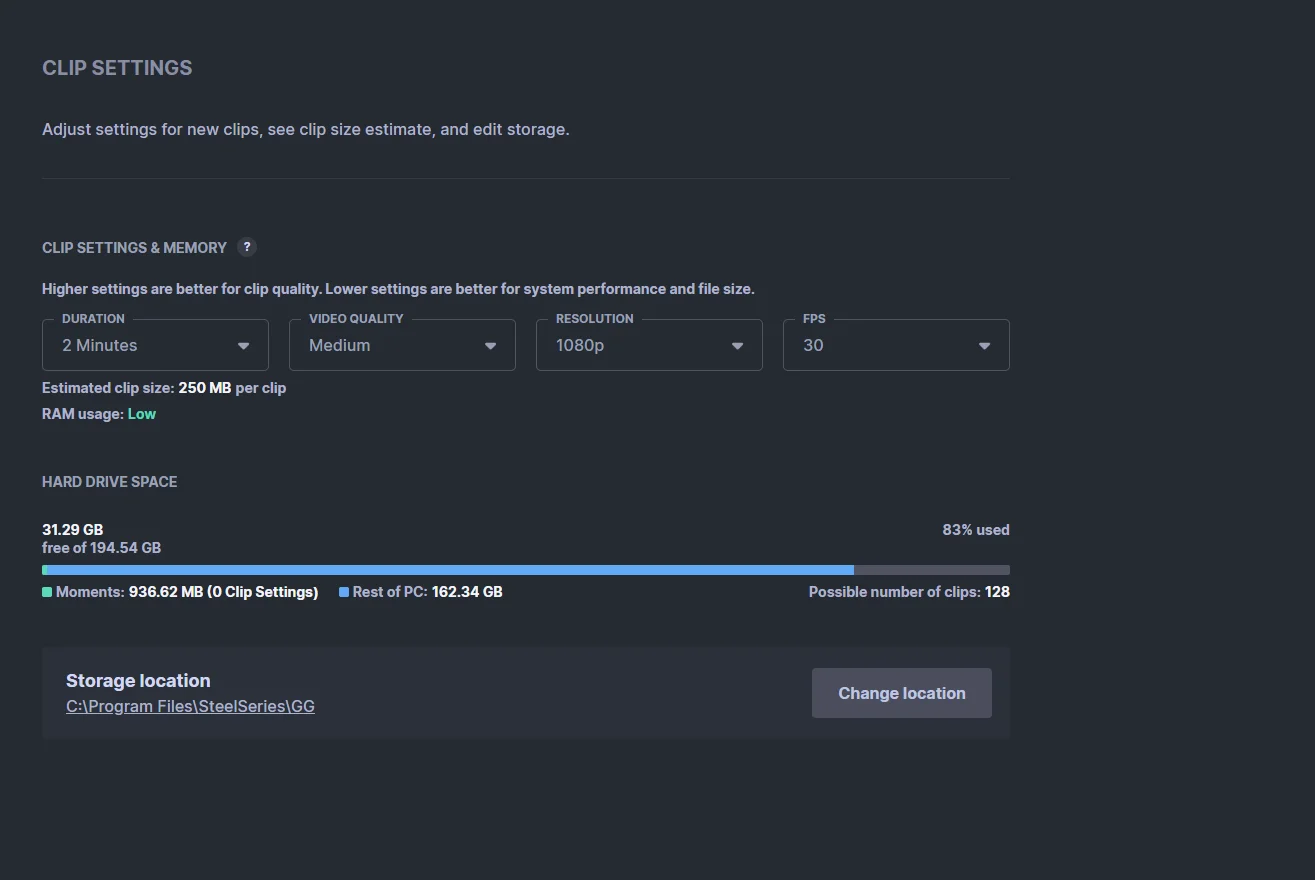The height and width of the screenshot is (880, 1315).
Task: Click "Possible number of clips: 128" text
Action: tap(909, 592)
